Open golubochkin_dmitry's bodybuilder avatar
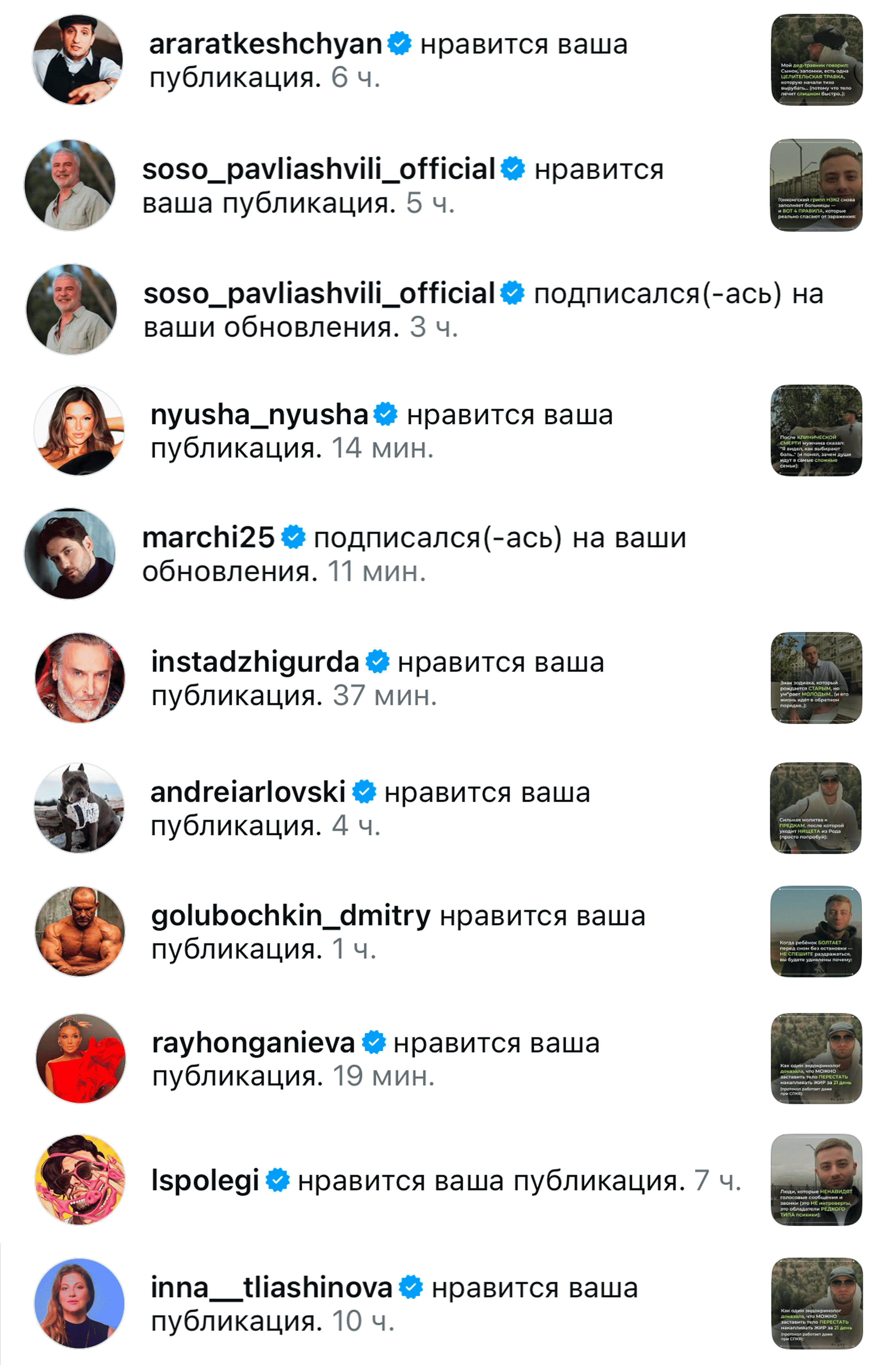 80,931
